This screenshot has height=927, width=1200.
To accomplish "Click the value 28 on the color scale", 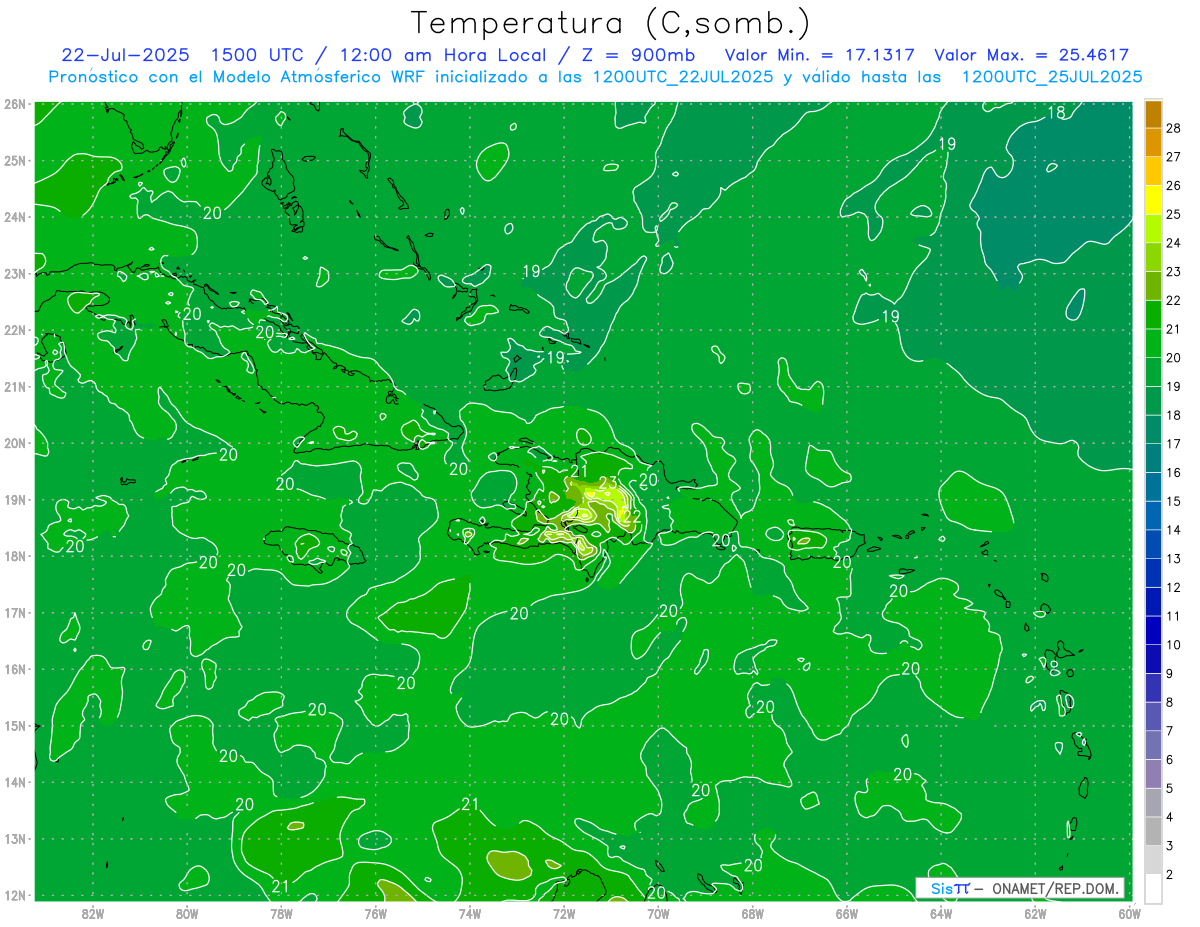I will coord(1174,128).
